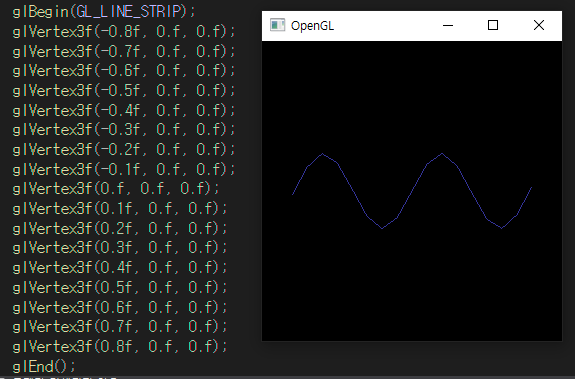Click the glVertex3f(0.3f, 0.f, 0.f) line
The image size is (575, 379).
[x=120, y=248]
